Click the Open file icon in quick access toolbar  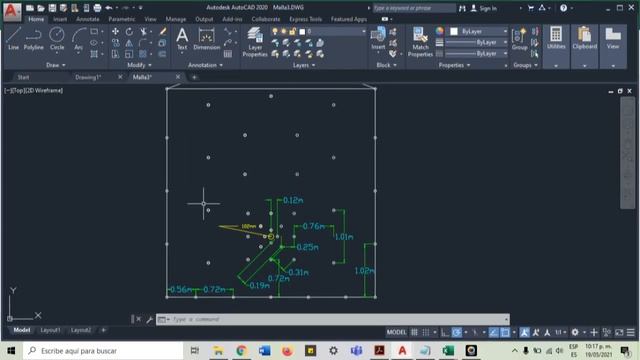[x=41, y=8]
